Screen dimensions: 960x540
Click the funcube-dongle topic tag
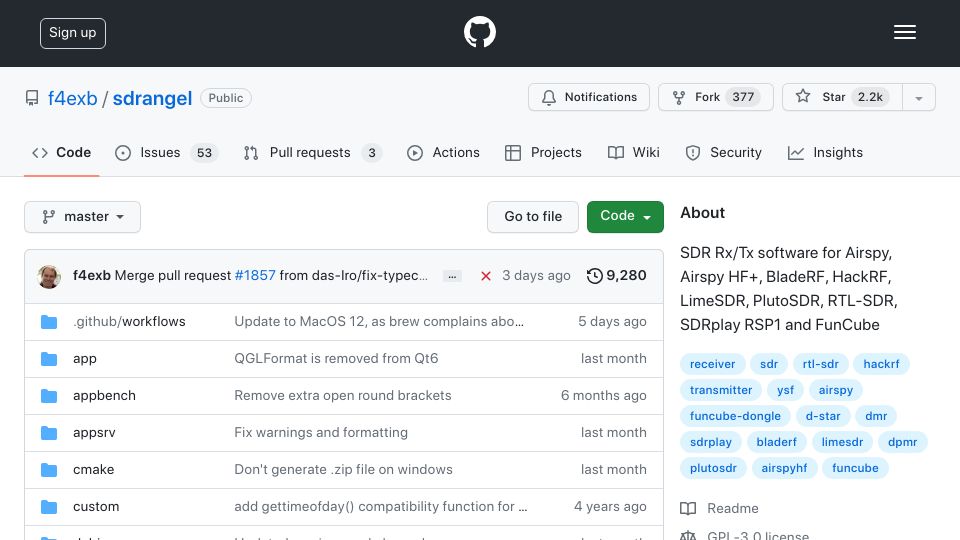pyautogui.click(x=735, y=416)
